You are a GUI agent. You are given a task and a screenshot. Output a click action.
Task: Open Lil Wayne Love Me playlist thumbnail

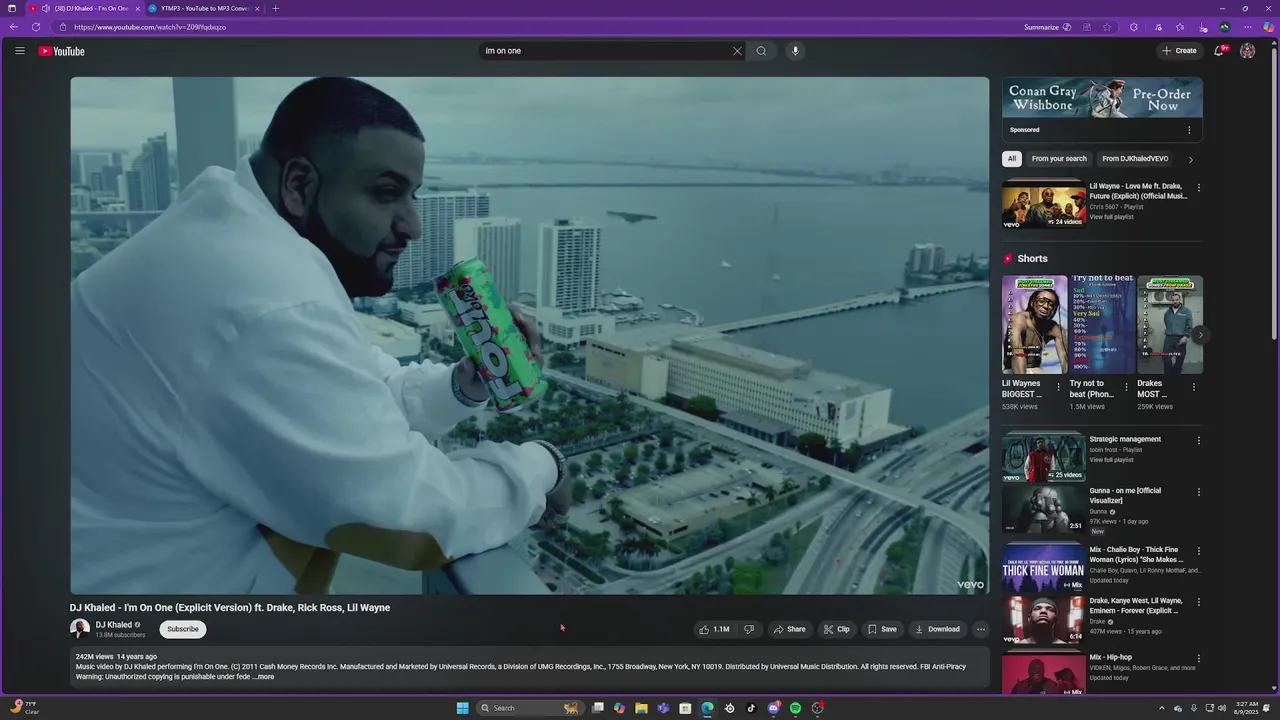click(x=1044, y=204)
